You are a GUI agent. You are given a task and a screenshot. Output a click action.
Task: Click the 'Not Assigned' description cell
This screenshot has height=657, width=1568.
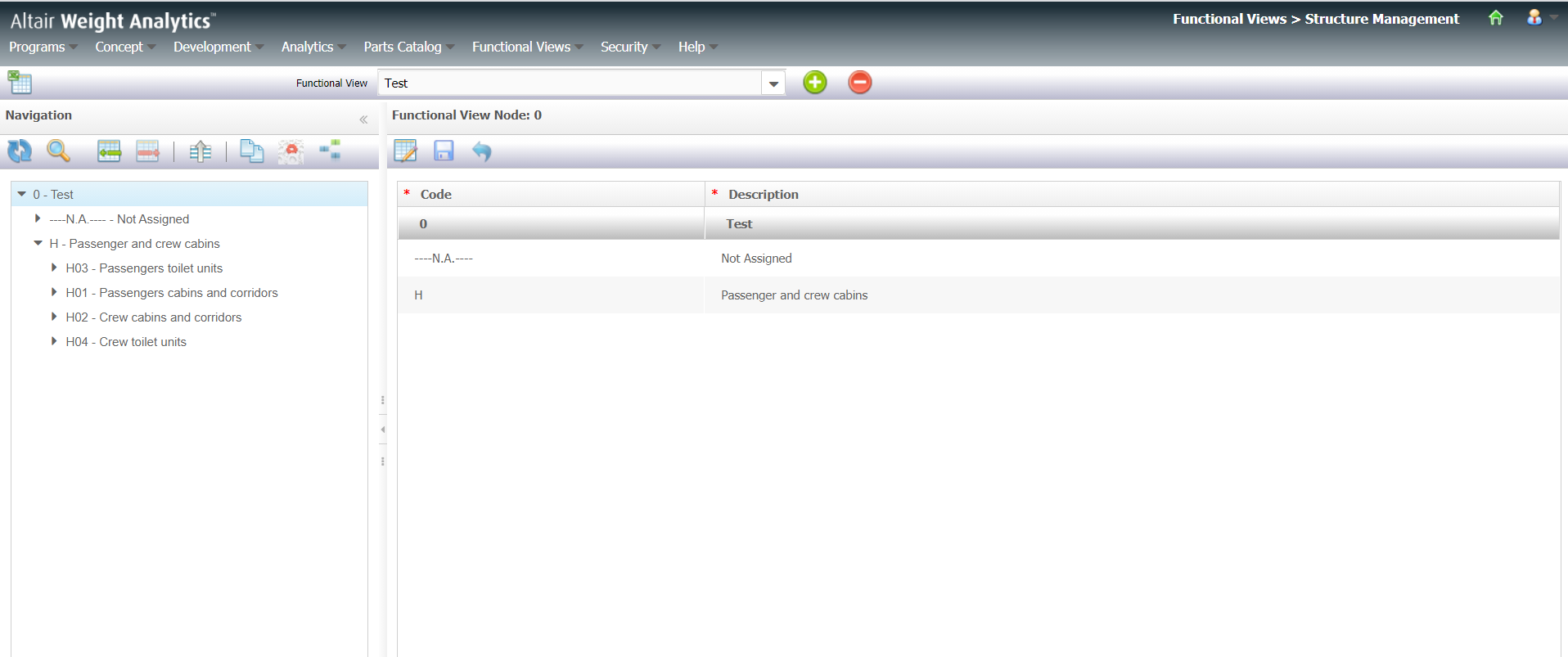(1132, 259)
